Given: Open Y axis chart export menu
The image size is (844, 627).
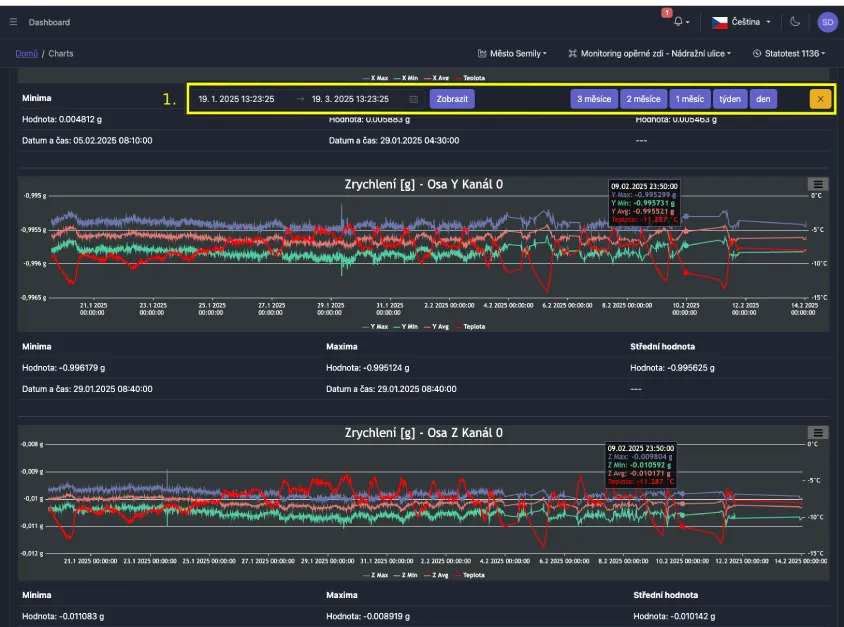Looking at the screenshot, I should pos(818,184).
